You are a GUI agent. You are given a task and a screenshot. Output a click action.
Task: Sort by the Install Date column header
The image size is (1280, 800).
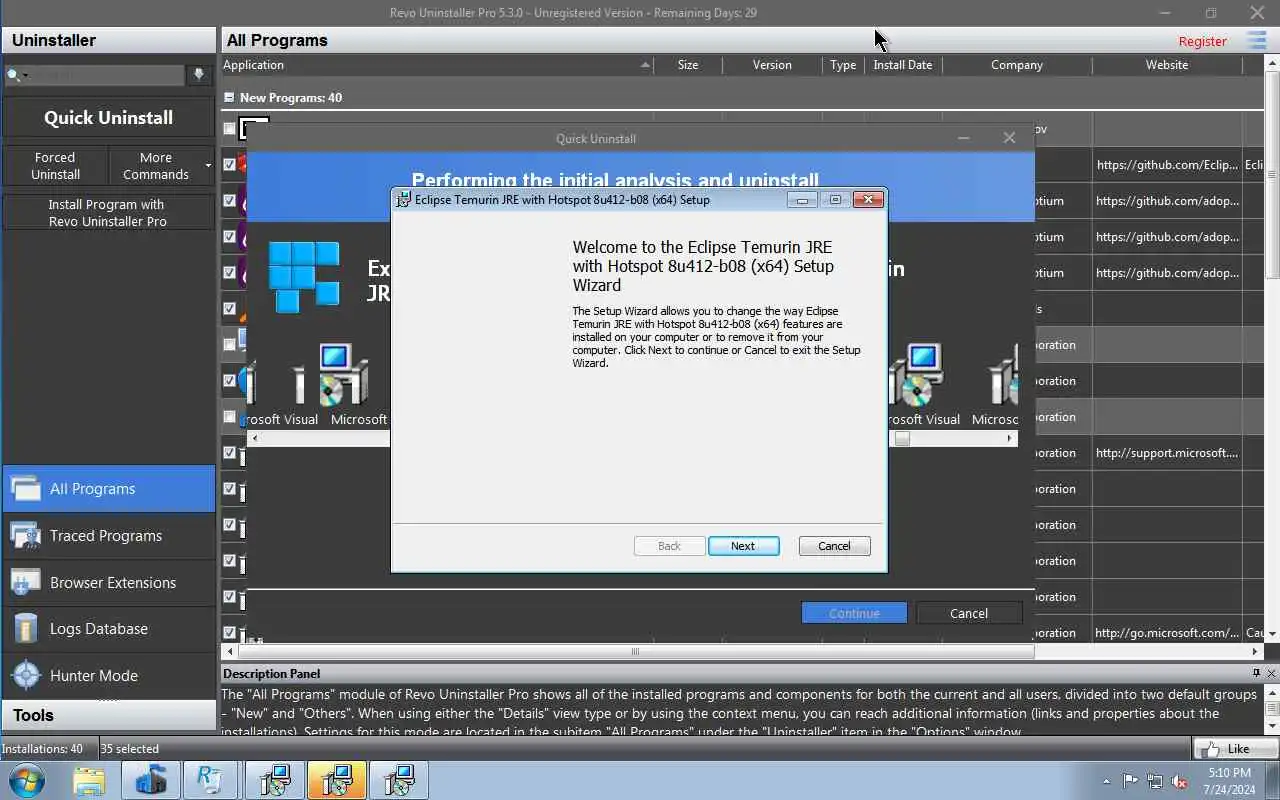coord(903,65)
